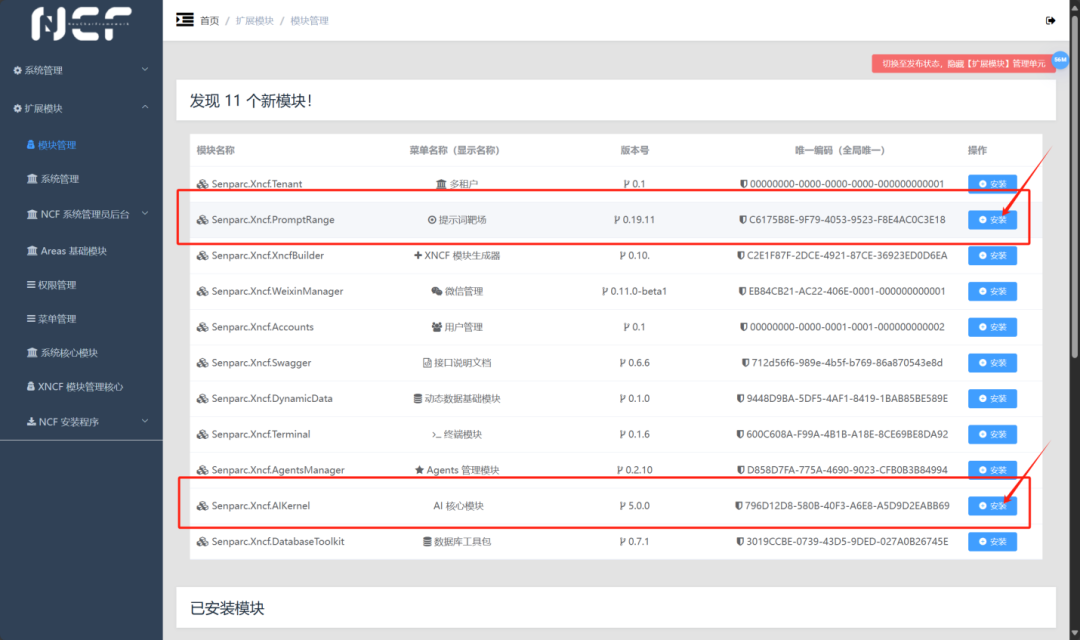Image resolution: width=1080 pixels, height=640 pixels.
Task: Click the star icon next to Agents 管理模块
Action: (x=419, y=470)
